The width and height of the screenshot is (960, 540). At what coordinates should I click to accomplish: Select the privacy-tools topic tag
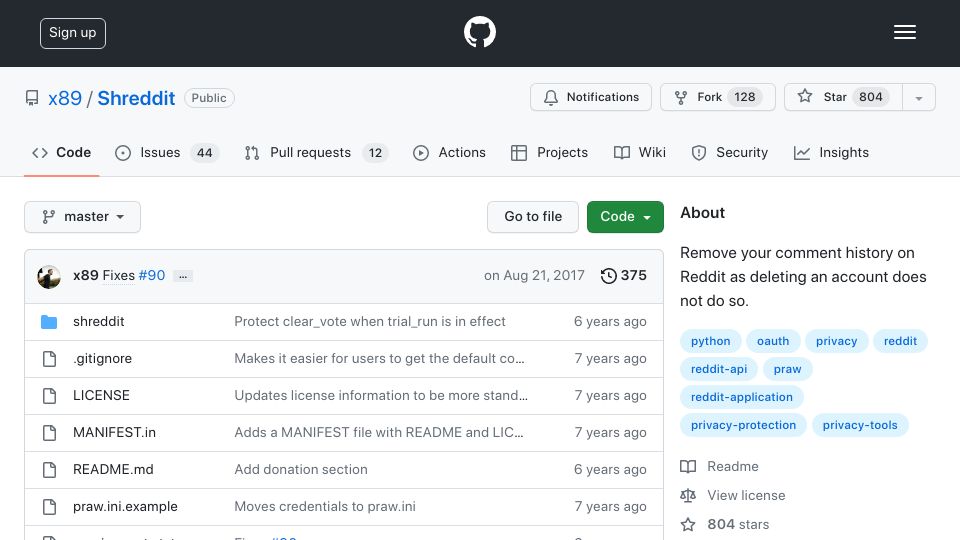(x=860, y=426)
